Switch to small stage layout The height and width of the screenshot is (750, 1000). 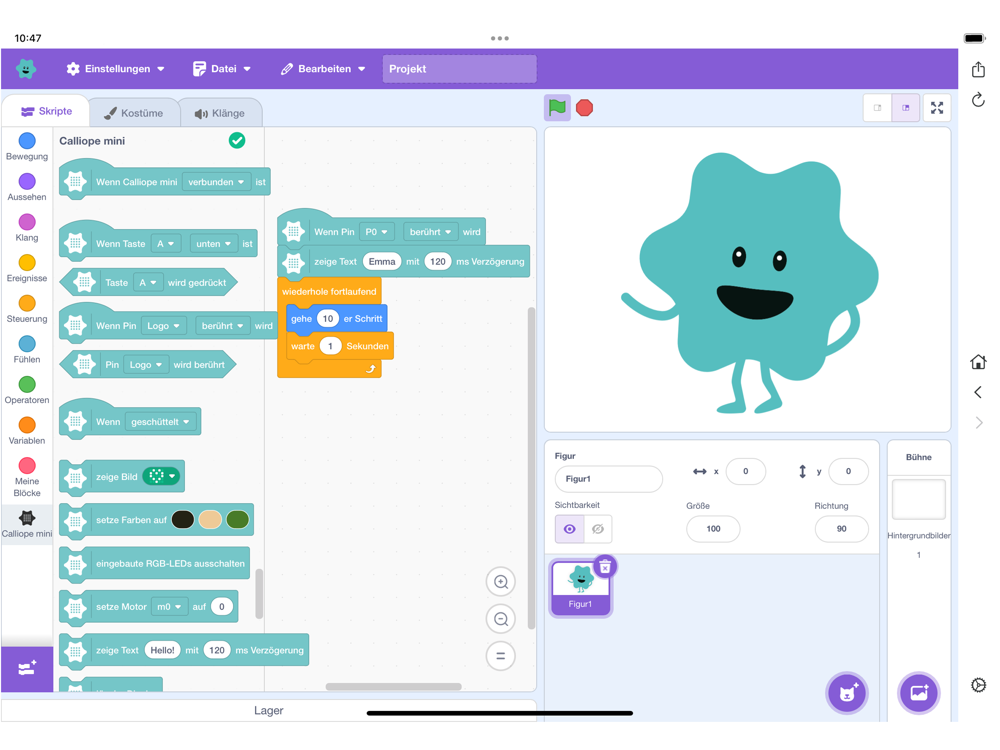(x=878, y=108)
